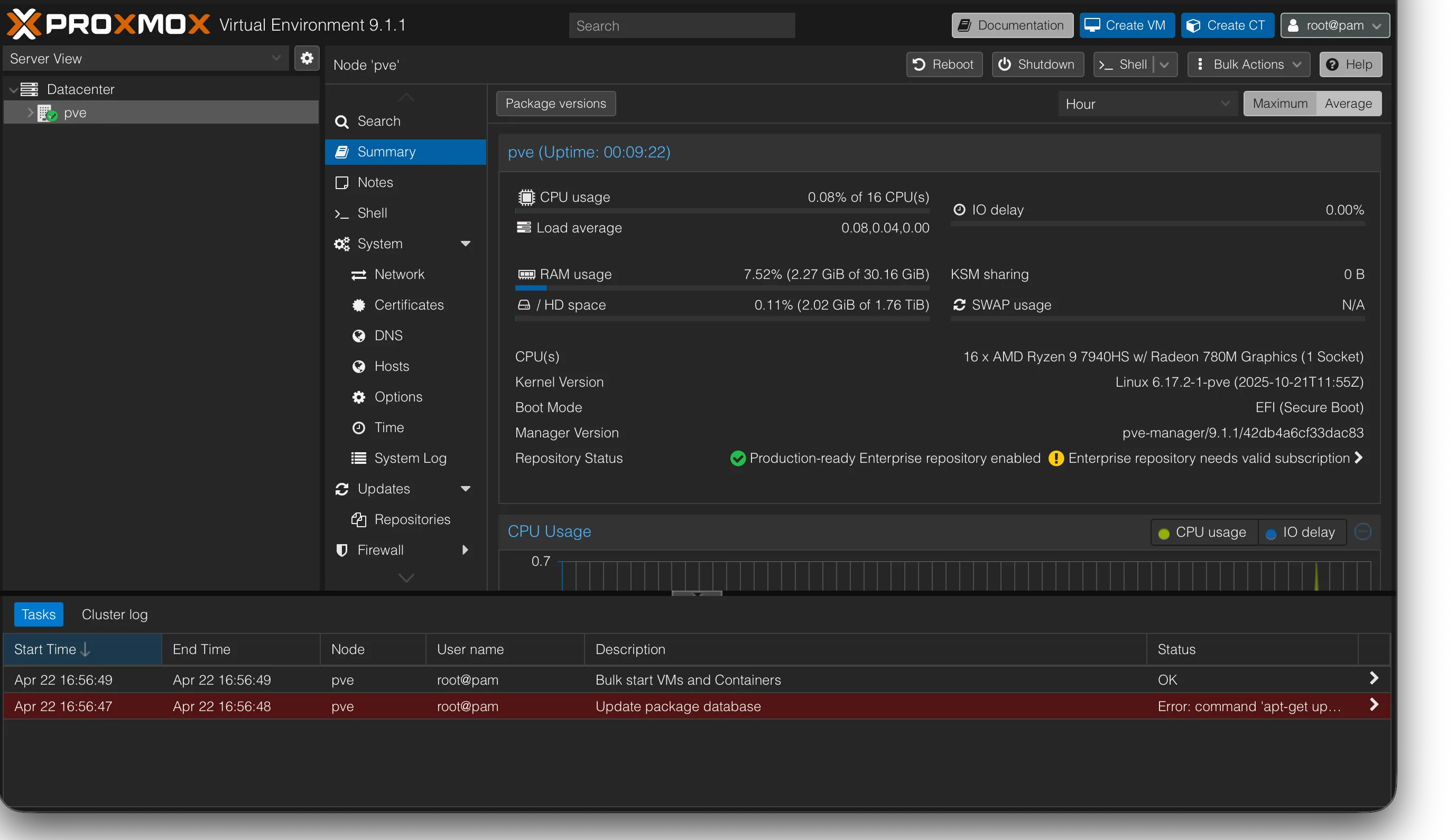This screenshot has width=1456, height=840.
Task: Click the Proxmox logo in the header
Action: tap(108, 25)
